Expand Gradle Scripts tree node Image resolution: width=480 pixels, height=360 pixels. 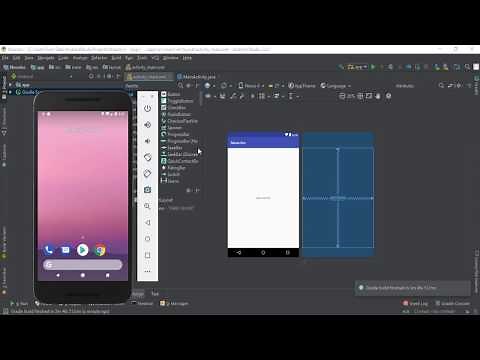(10, 92)
